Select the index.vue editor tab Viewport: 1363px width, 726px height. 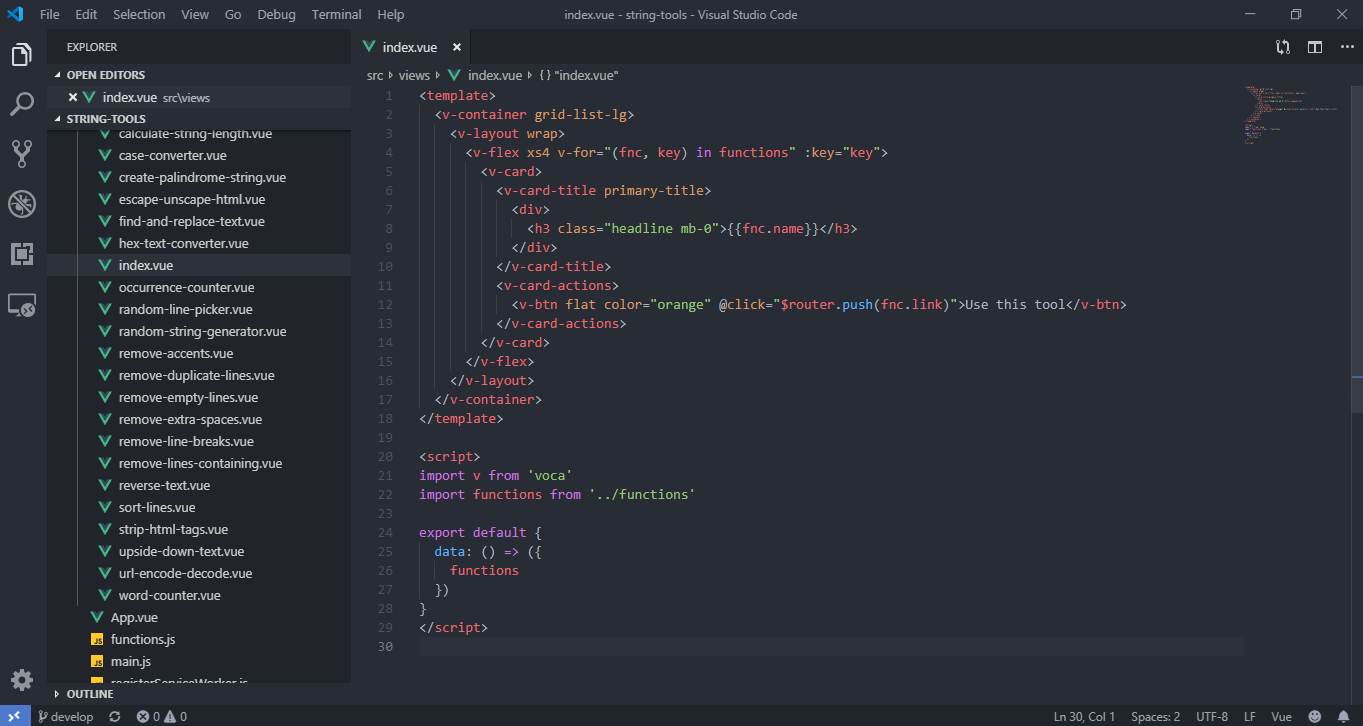point(410,47)
